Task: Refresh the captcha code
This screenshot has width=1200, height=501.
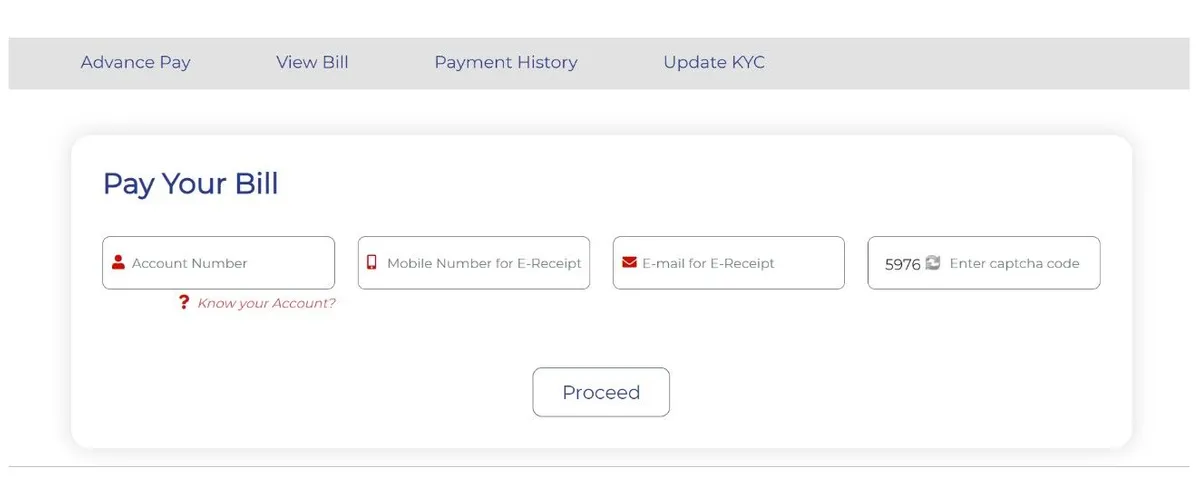Action: click(x=933, y=263)
